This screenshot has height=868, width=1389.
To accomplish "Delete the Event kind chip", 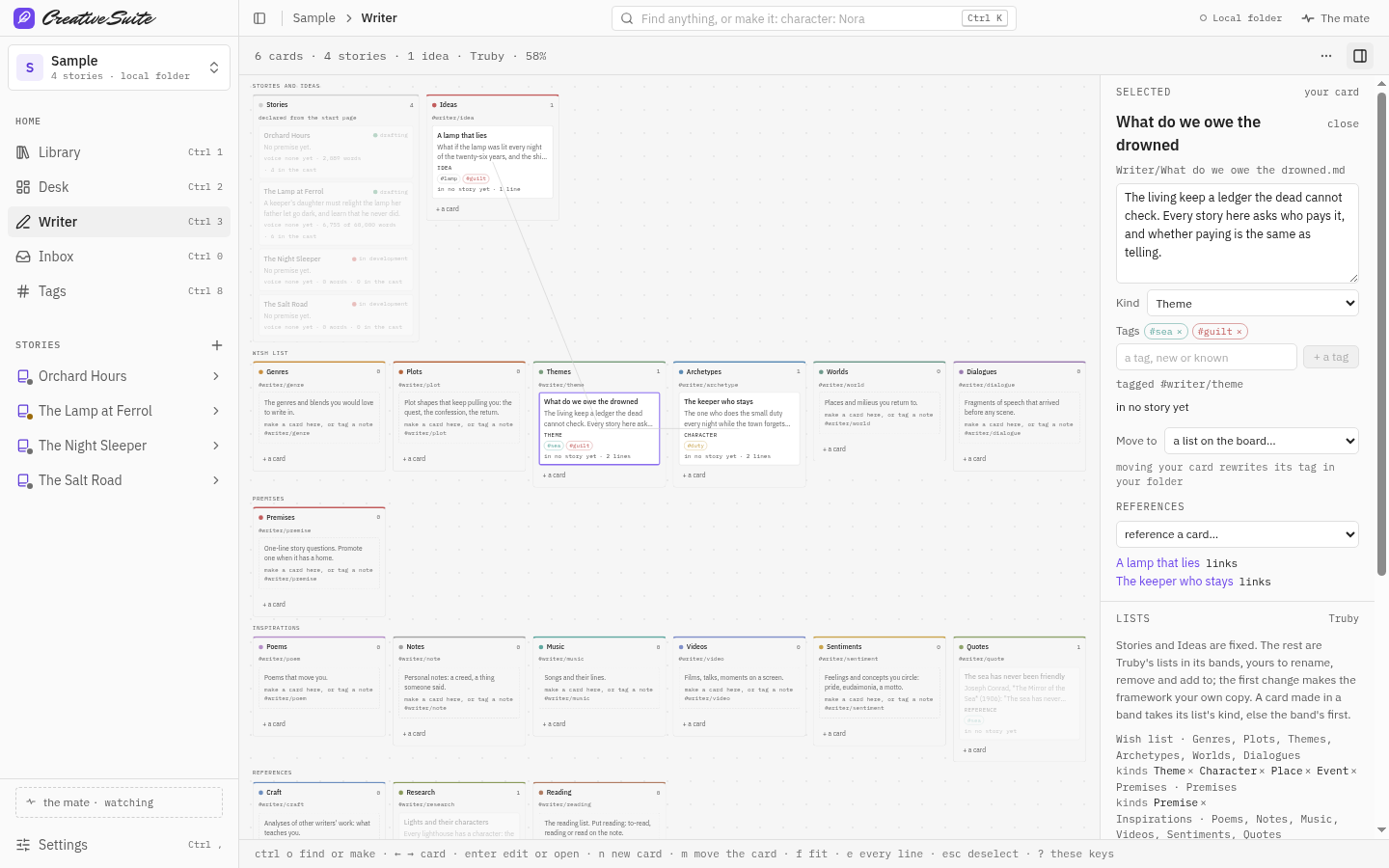I will coord(1354,772).
